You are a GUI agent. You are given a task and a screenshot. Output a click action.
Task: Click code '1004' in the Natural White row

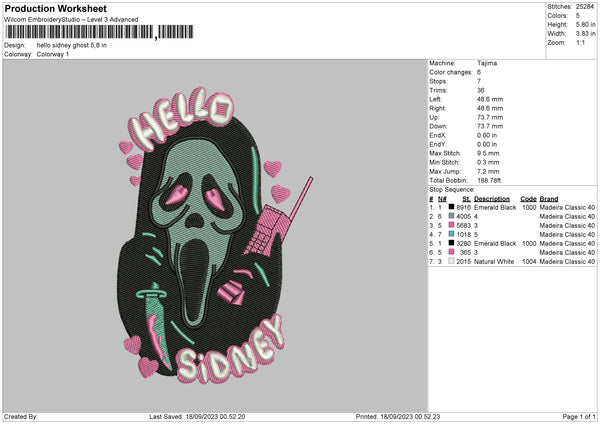(x=529, y=261)
